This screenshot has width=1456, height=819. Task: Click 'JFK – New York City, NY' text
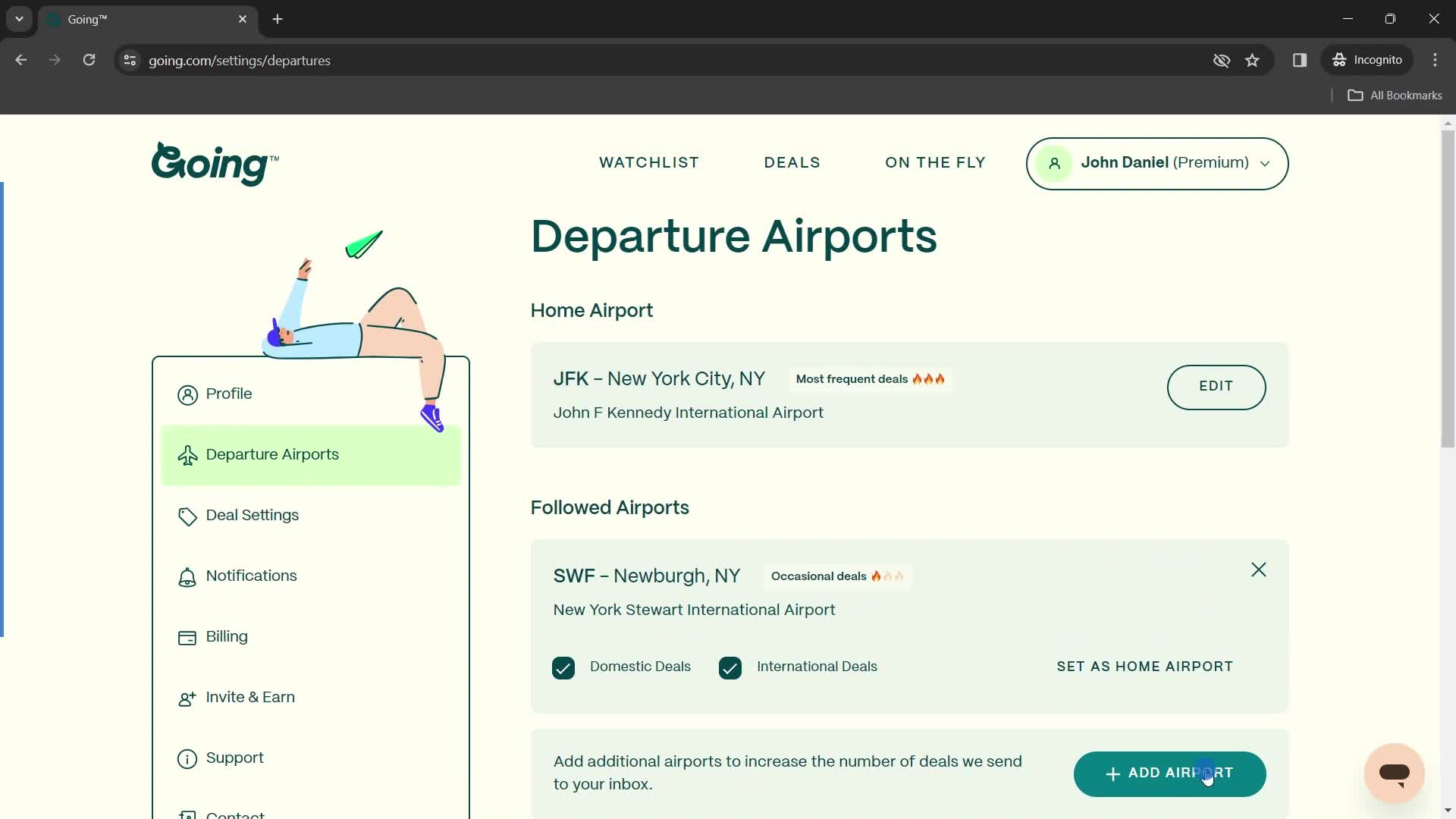tap(659, 379)
